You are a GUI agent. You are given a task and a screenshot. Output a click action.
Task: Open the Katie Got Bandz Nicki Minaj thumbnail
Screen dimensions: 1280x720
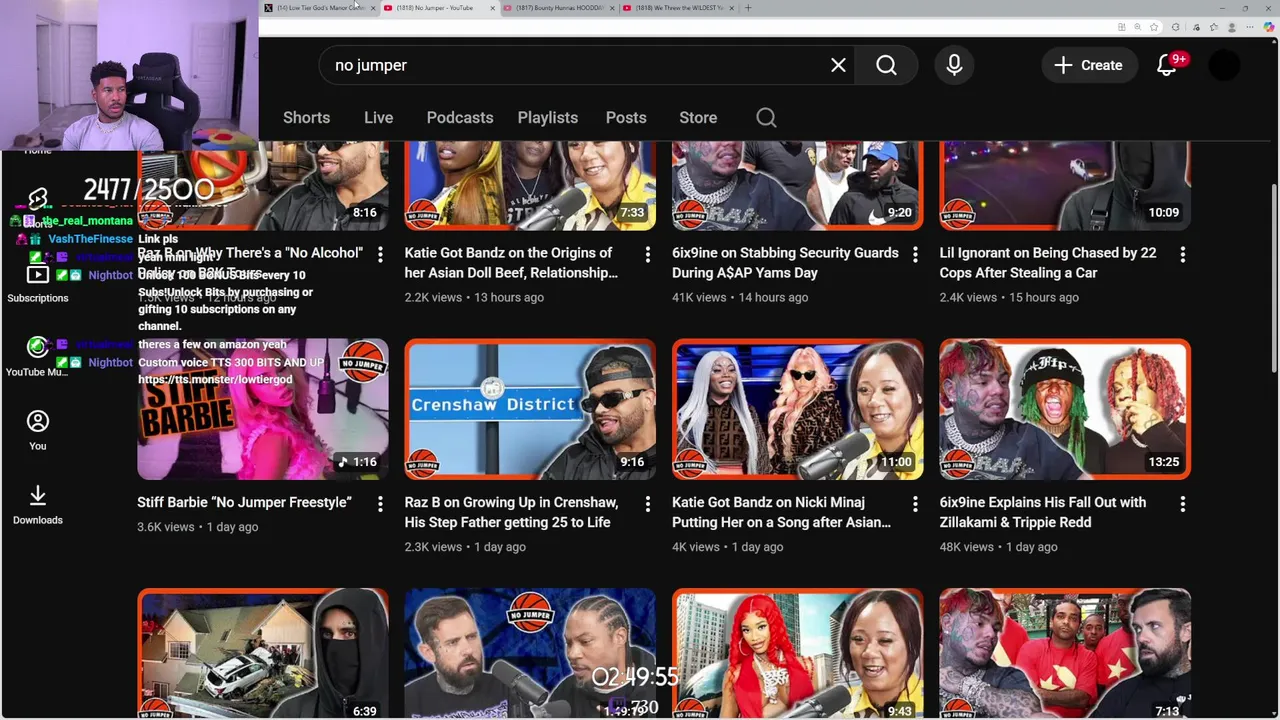coord(798,410)
